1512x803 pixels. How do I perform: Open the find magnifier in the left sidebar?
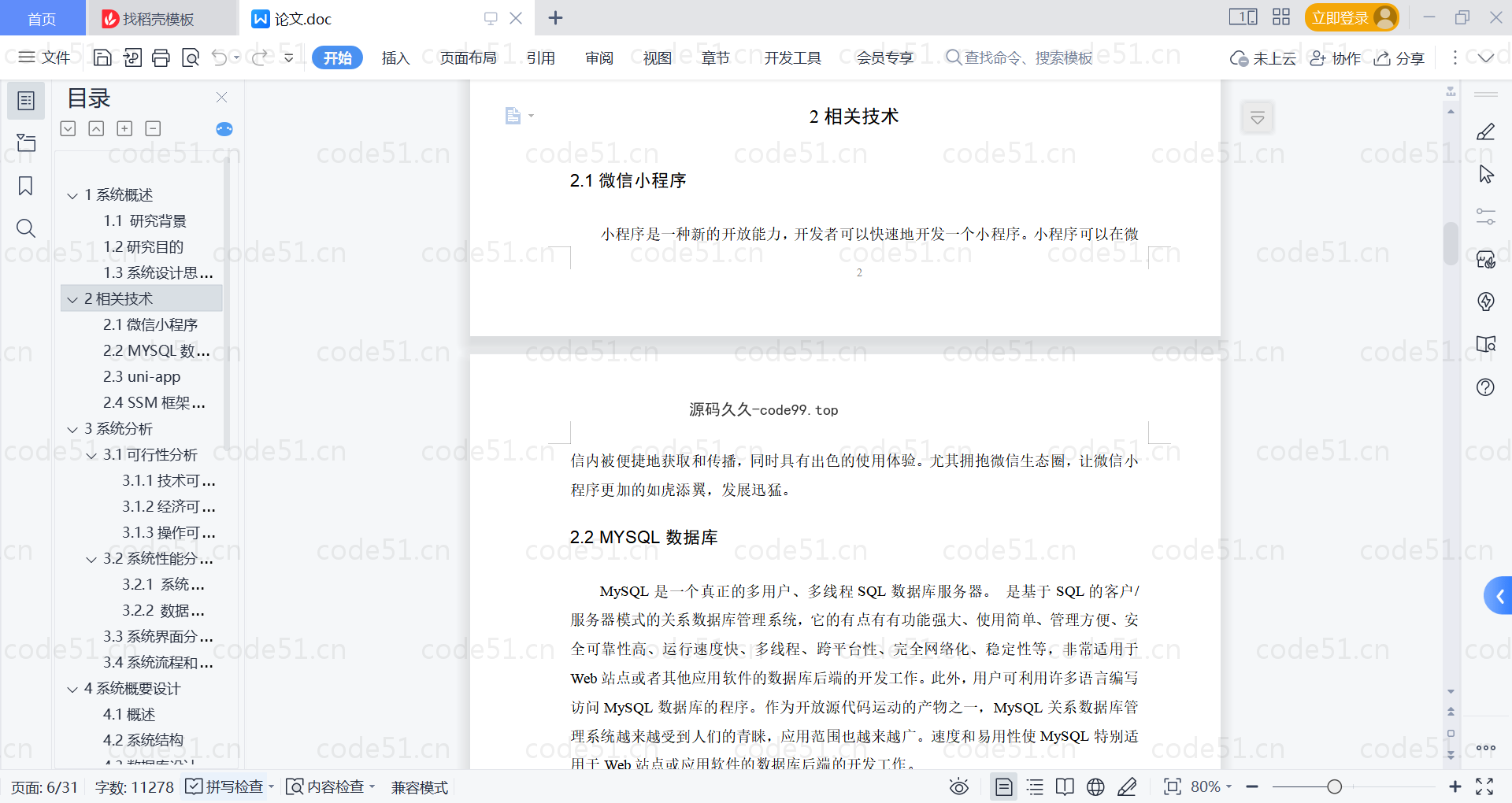coord(26,228)
